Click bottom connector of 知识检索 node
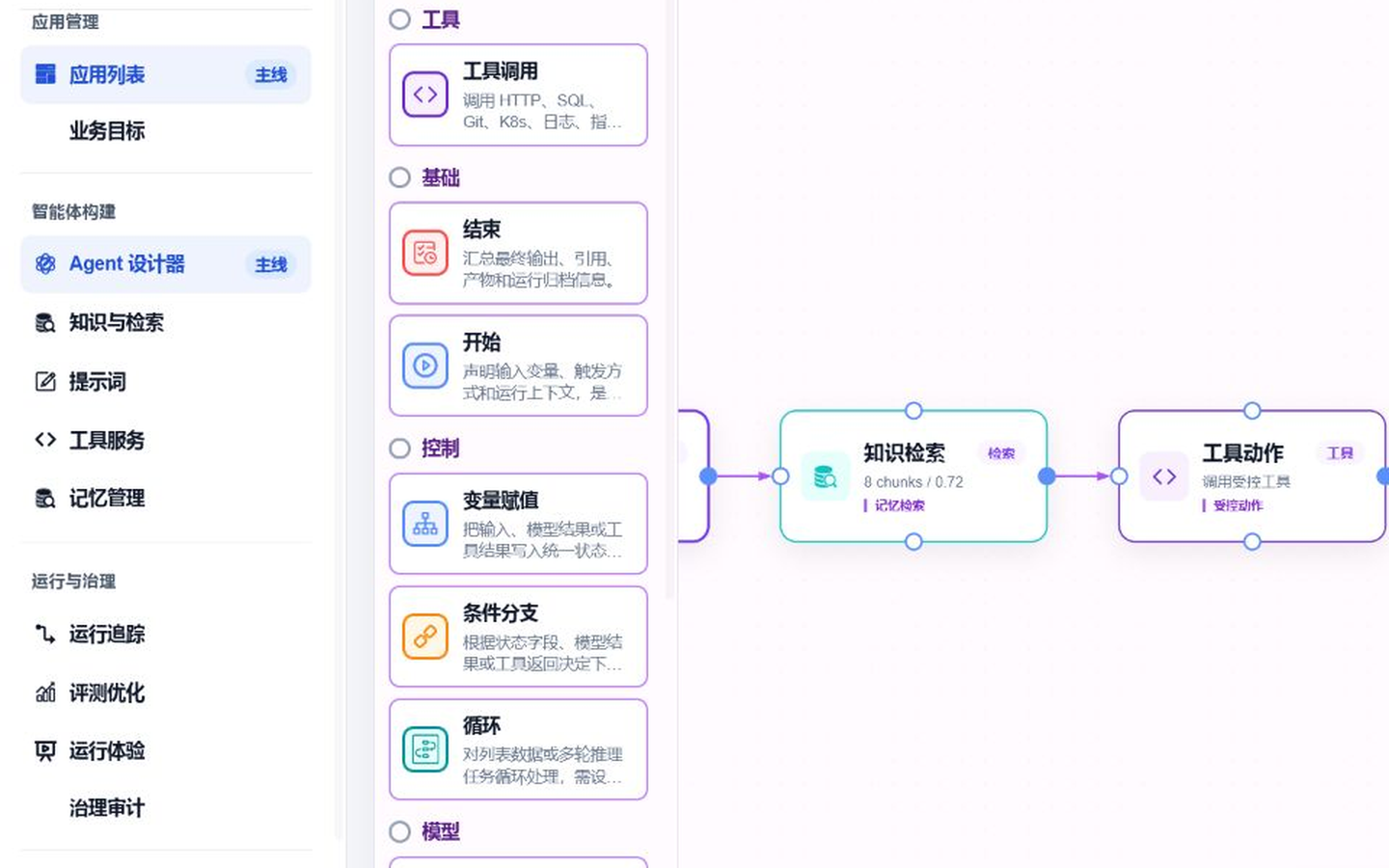The width and height of the screenshot is (1389, 868). coord(913,542)
